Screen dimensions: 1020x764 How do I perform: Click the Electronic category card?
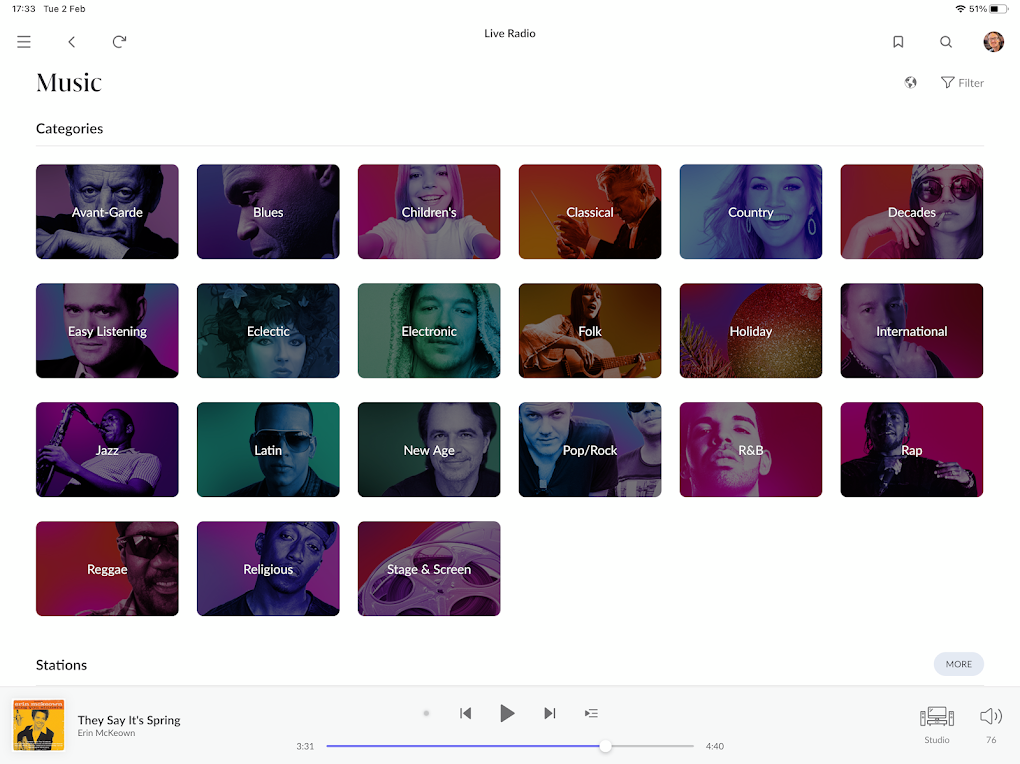pos(428,331)
